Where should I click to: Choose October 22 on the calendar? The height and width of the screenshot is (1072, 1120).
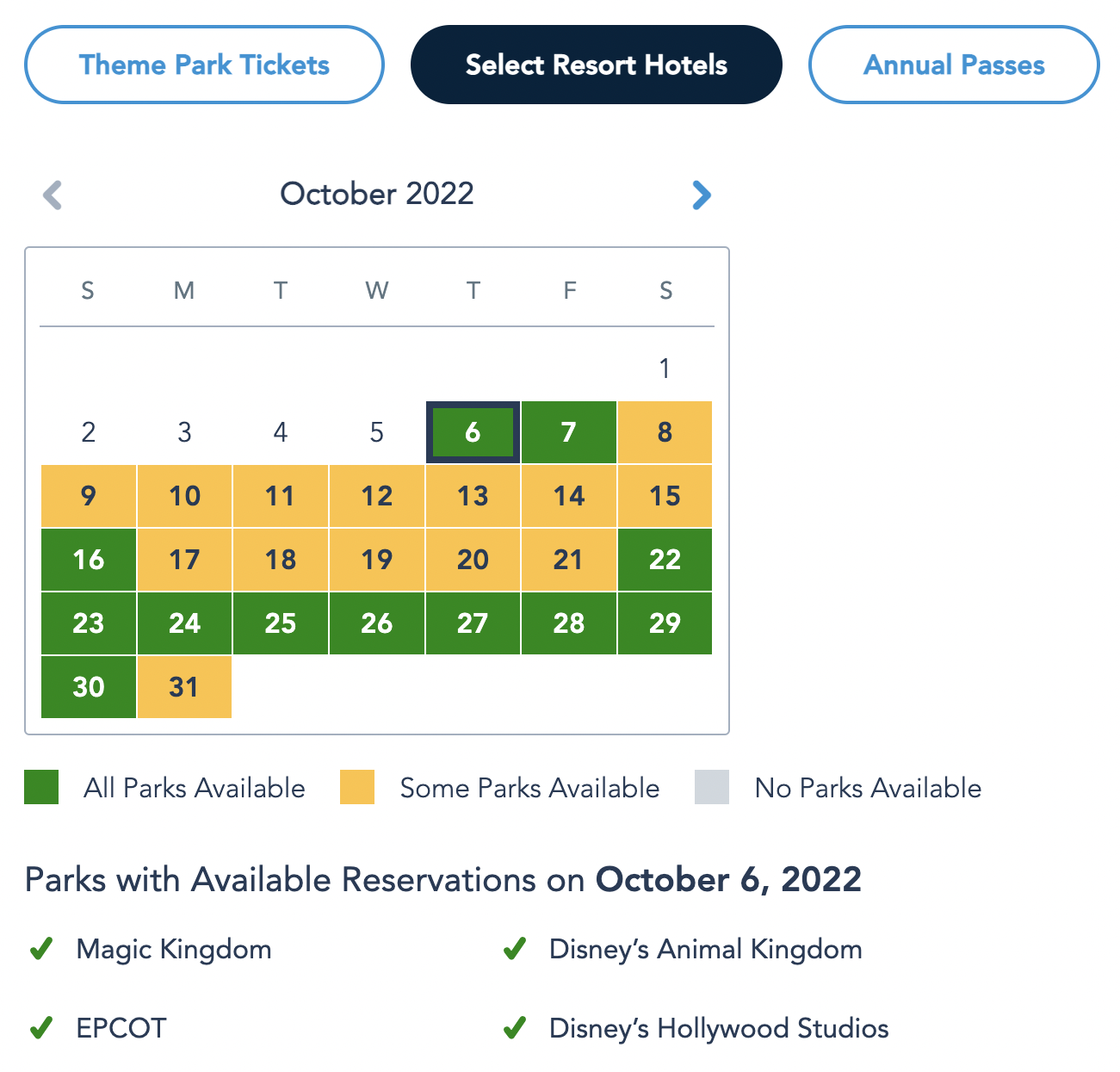coord(665,560)
